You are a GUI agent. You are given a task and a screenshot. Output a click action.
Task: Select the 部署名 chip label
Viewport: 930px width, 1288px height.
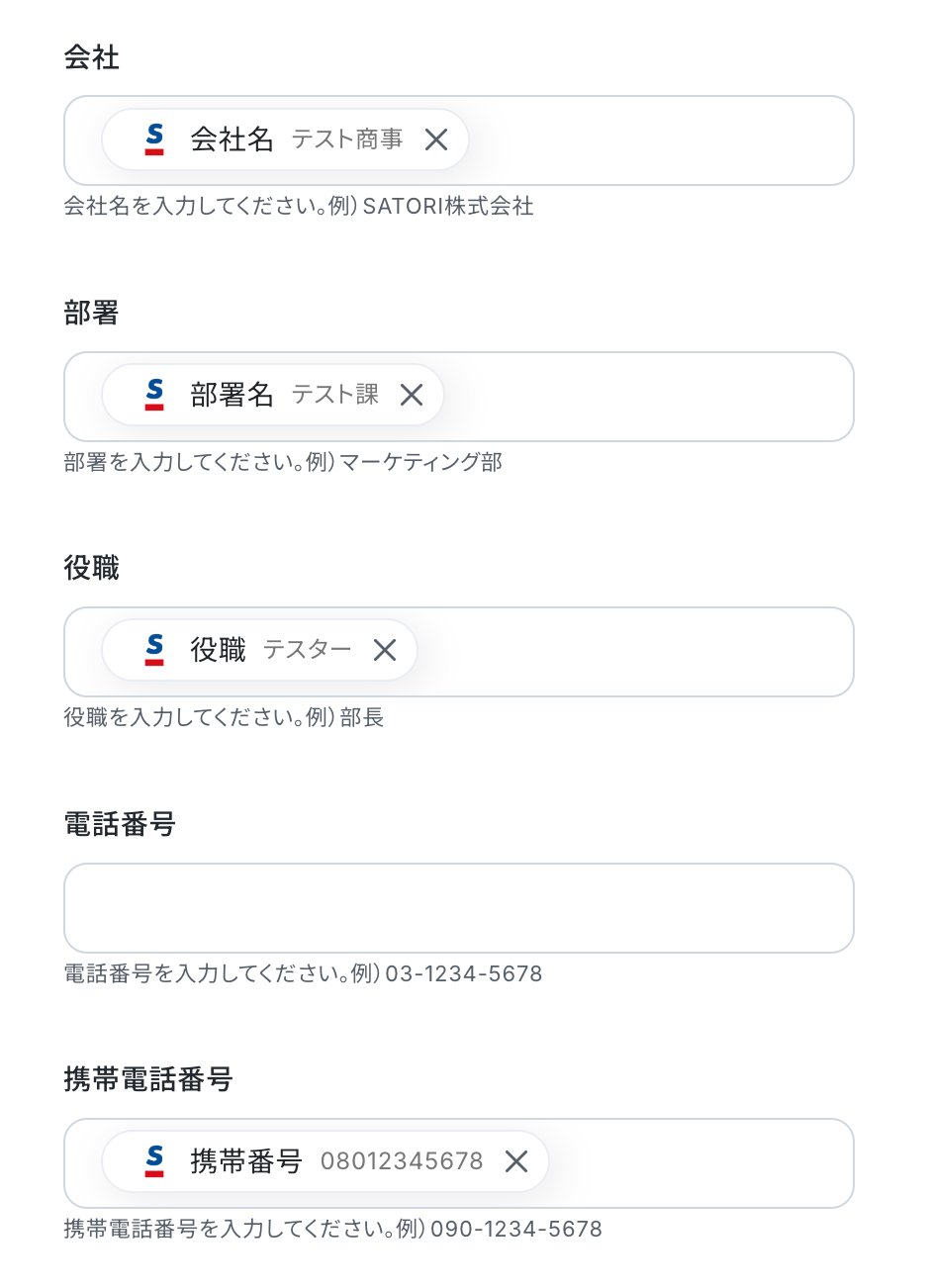pos(232,395)
